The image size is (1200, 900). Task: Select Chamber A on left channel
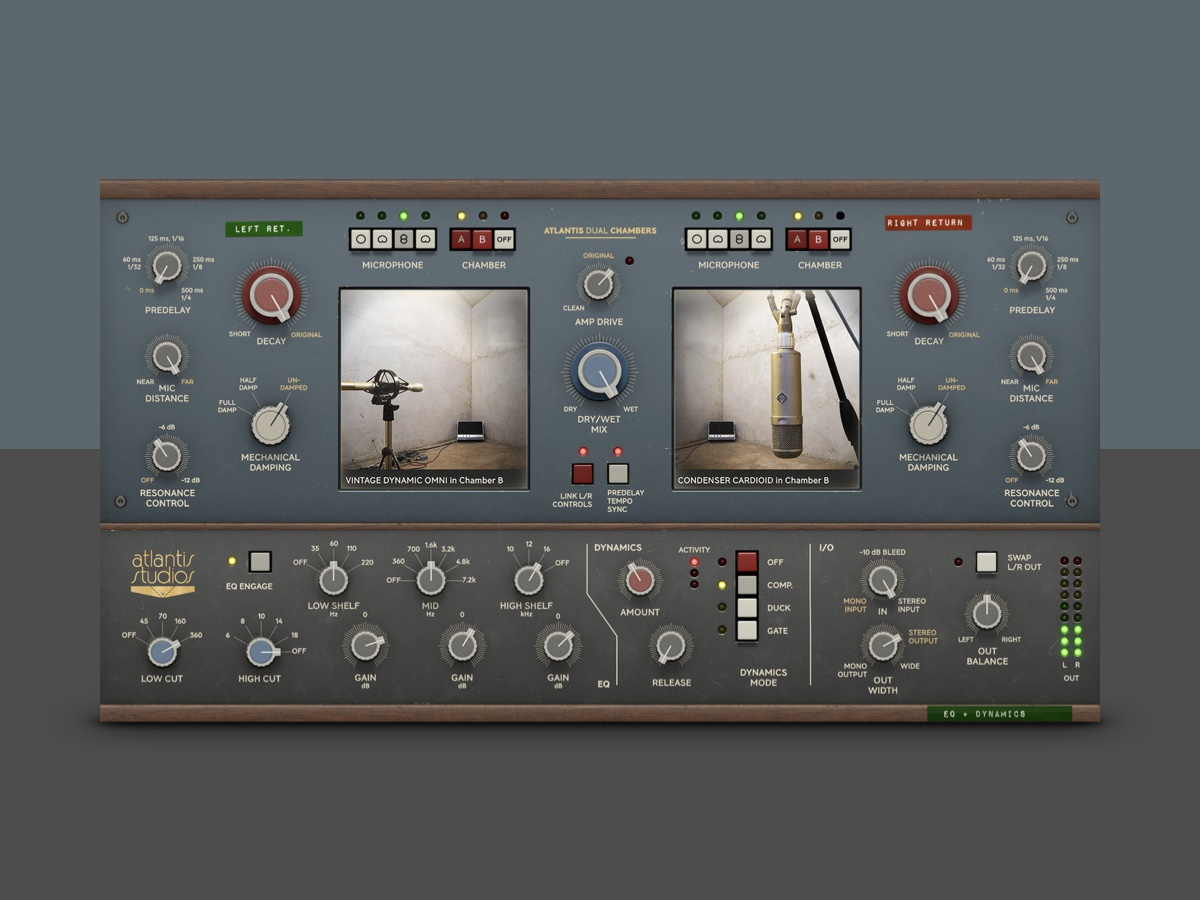point(461,239)
